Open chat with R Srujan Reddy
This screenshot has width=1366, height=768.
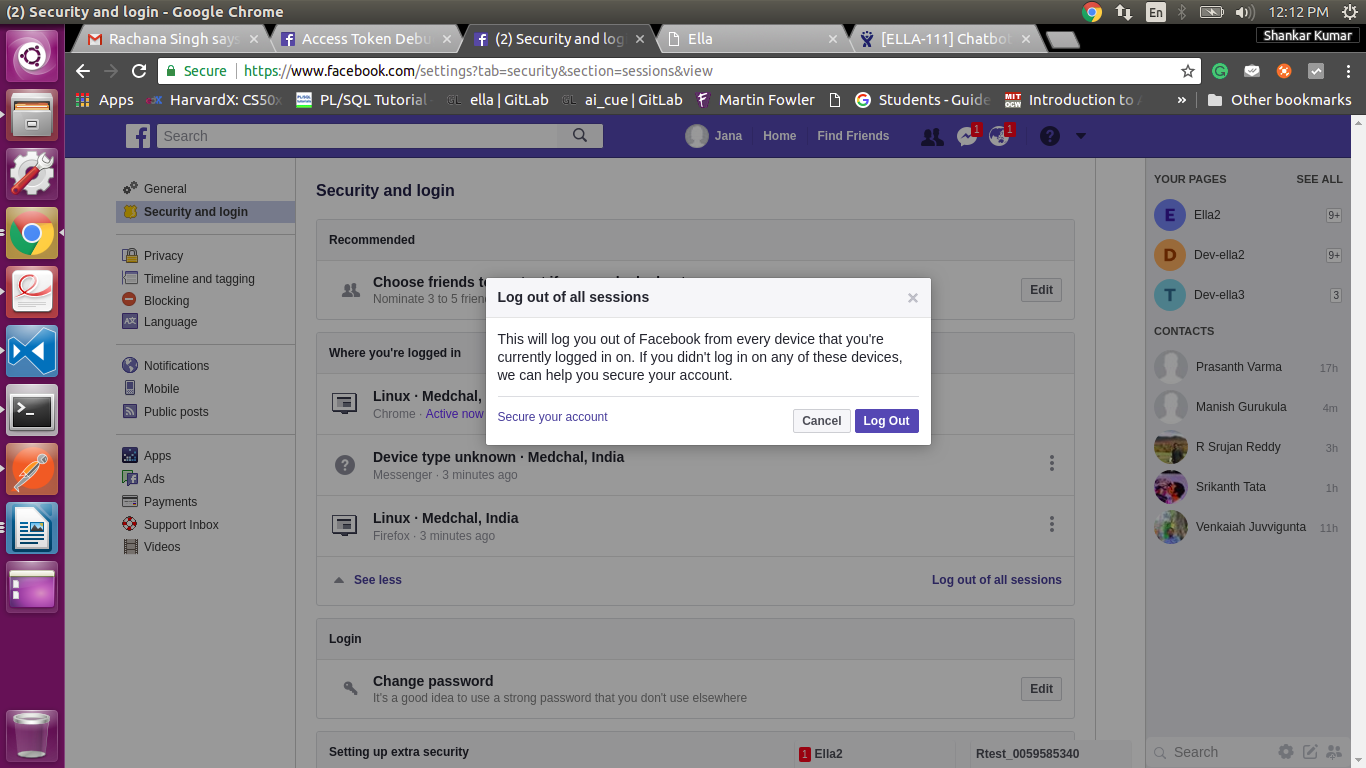[1248, 447]
